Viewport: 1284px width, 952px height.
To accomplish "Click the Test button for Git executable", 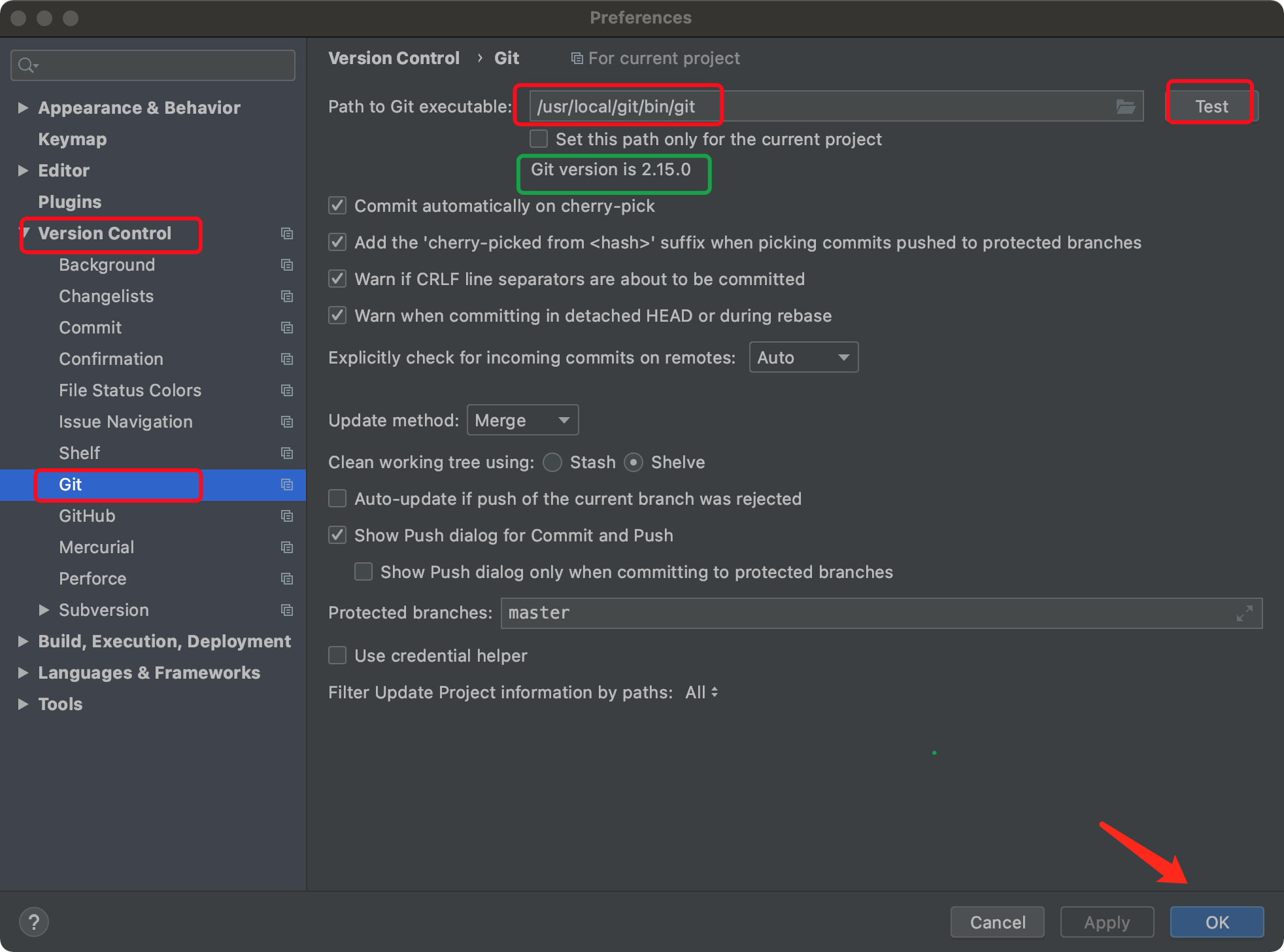I will tap(1211, 107).
